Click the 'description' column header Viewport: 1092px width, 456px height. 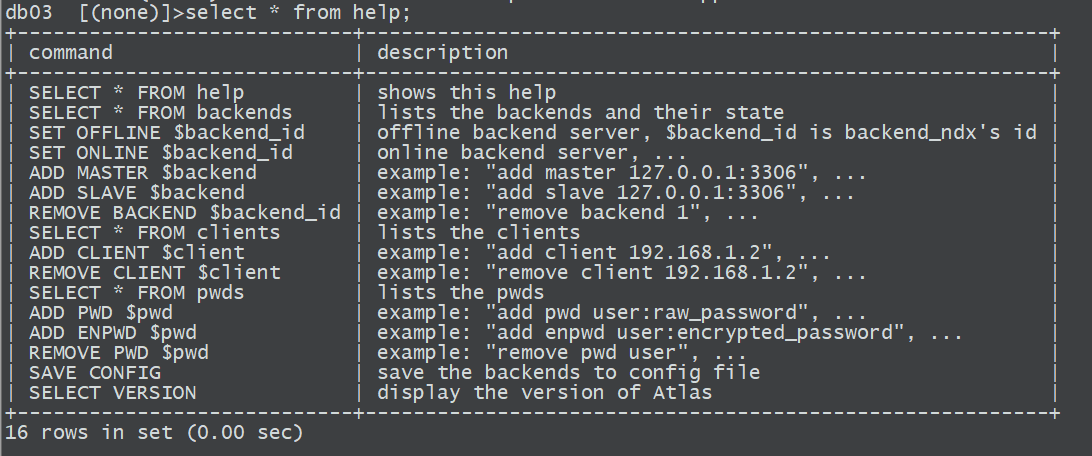[442, 53]
